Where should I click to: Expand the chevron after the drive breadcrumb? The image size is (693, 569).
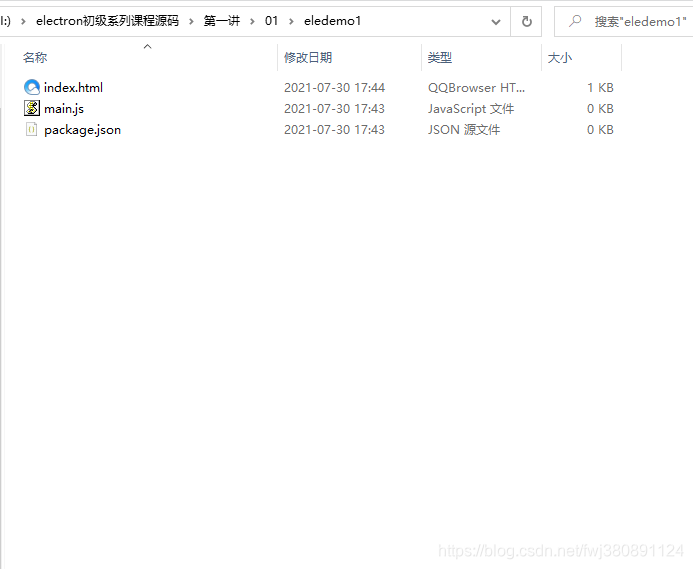point(23,21)
